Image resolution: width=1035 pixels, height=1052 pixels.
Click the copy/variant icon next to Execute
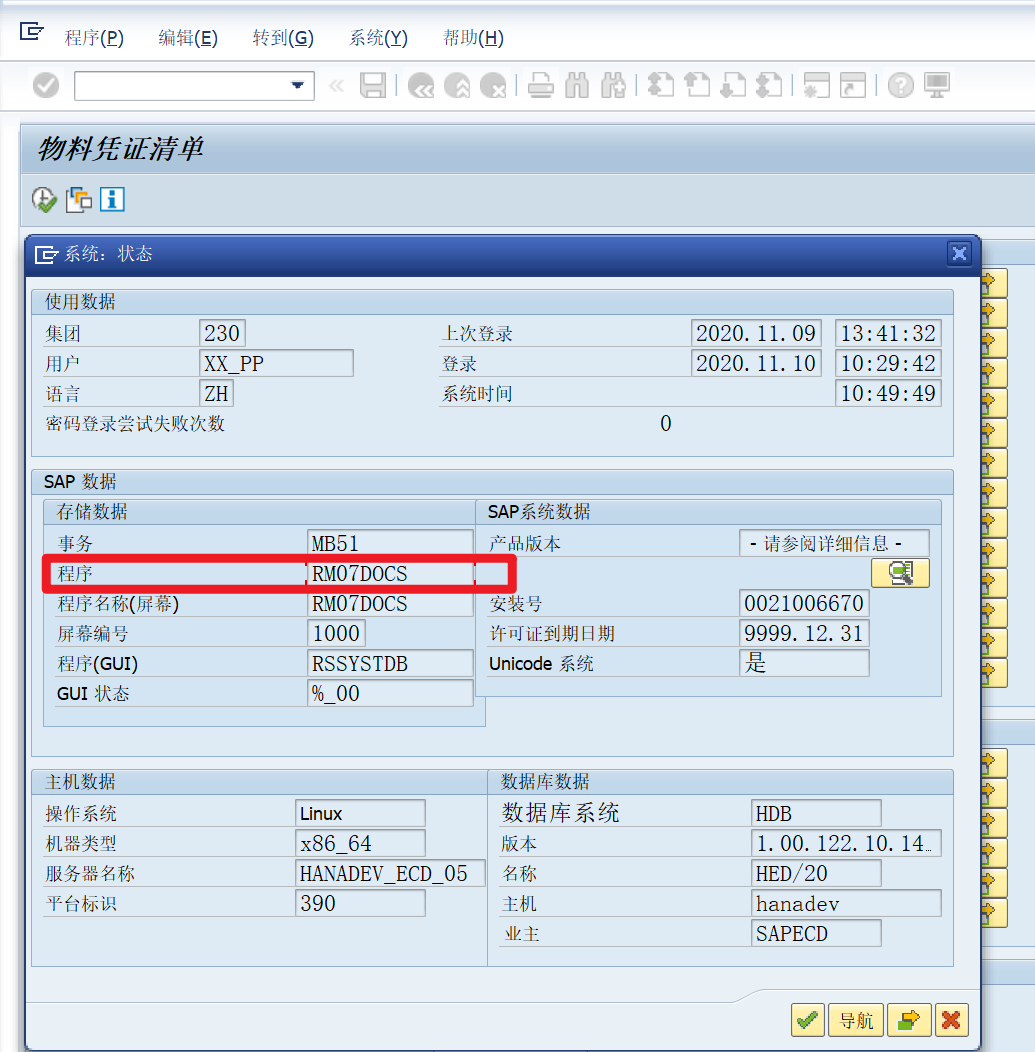point(78,199)
